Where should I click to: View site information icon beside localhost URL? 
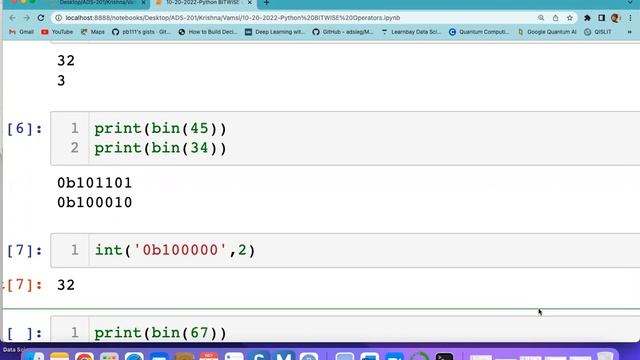pyautogui.click(x=58, y=18)
